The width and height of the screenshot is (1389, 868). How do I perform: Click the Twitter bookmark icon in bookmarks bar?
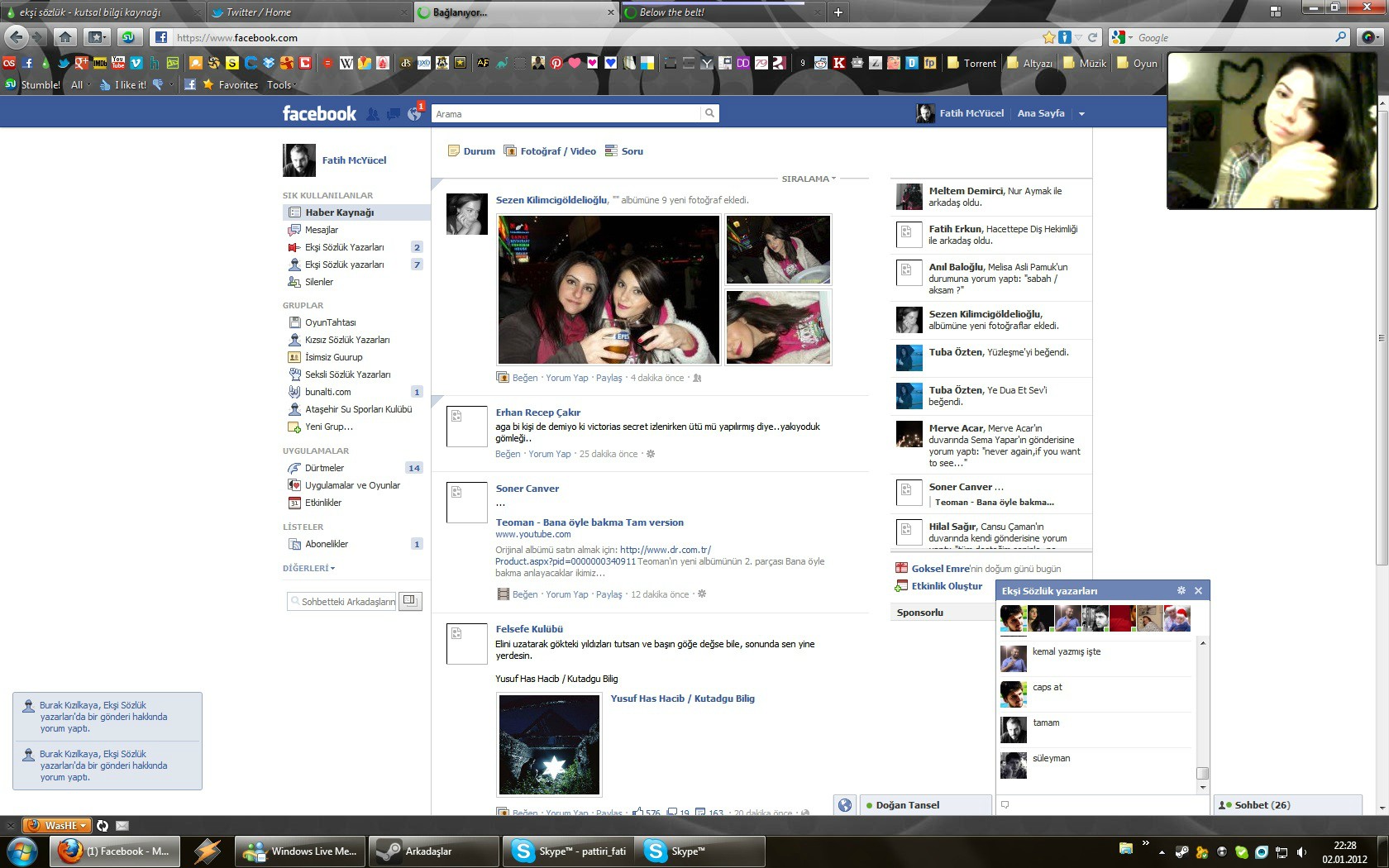pos(64,63)
